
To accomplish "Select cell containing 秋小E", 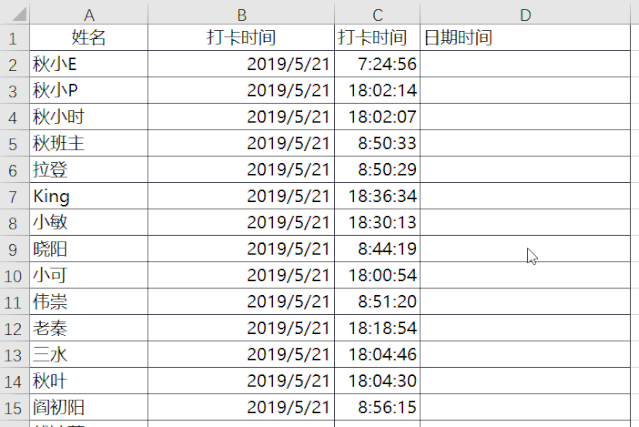I will [88, 64].
